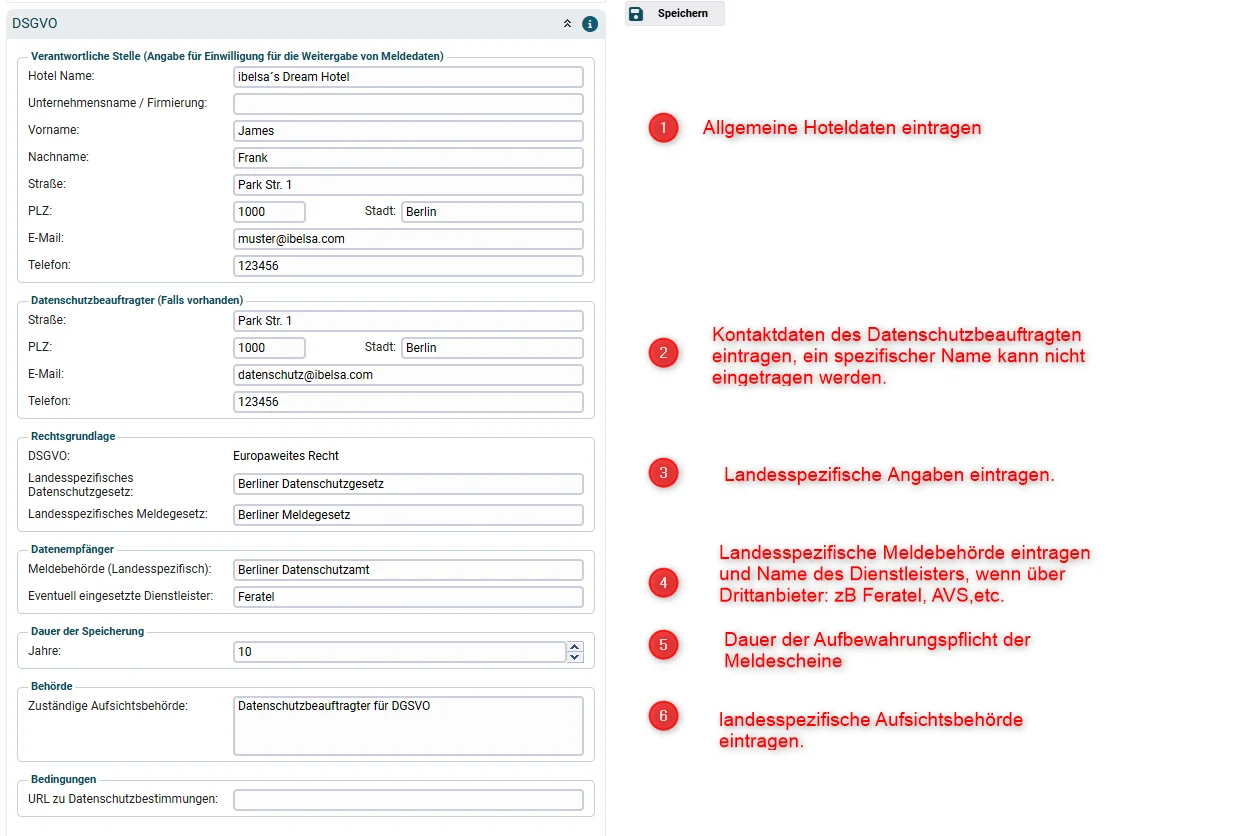
Task: Decrease Jahre with the down arrow
Action: (575, 657)
